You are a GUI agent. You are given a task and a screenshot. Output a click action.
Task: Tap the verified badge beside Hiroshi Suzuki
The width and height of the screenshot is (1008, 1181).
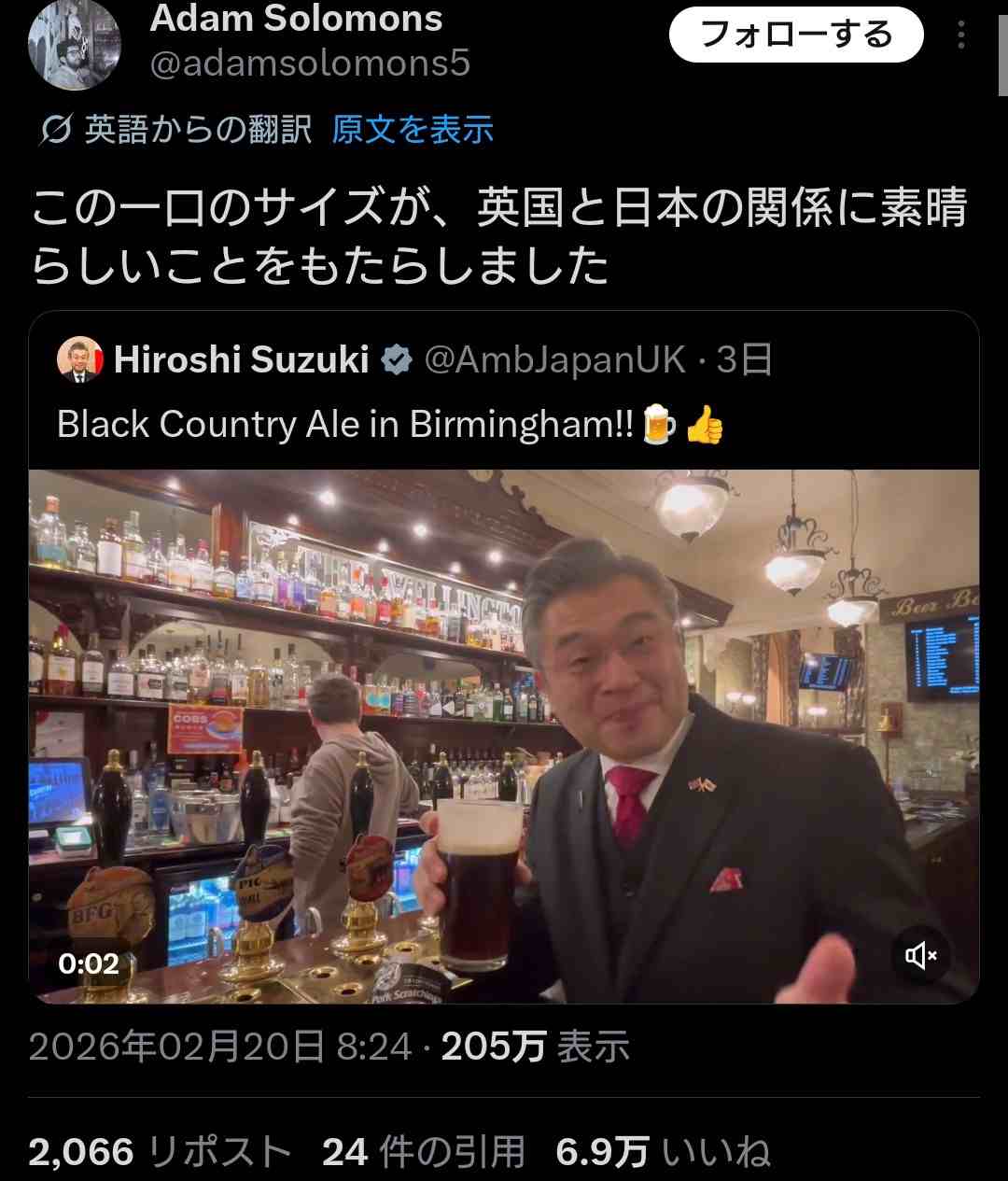[x=397, y=359]
